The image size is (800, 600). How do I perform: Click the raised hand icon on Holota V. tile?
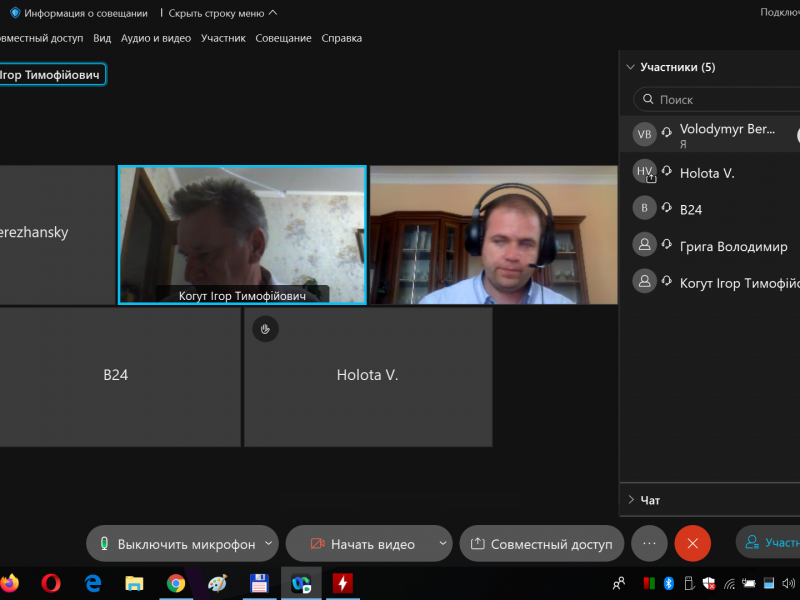(265, 328)
